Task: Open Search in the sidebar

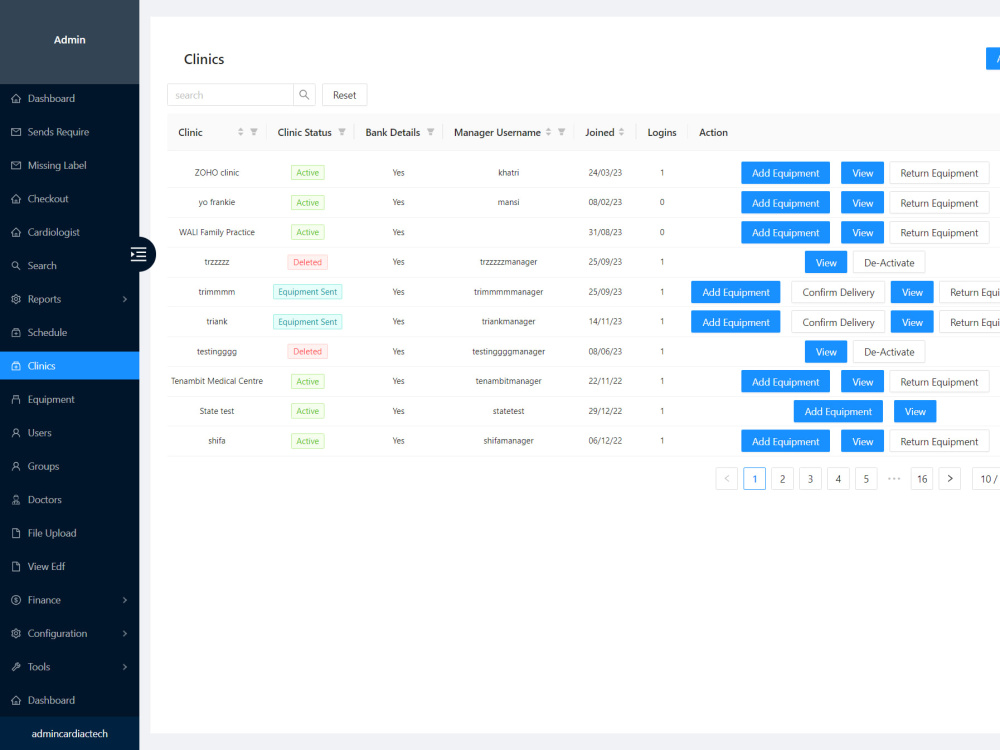Action: [70, 265]
